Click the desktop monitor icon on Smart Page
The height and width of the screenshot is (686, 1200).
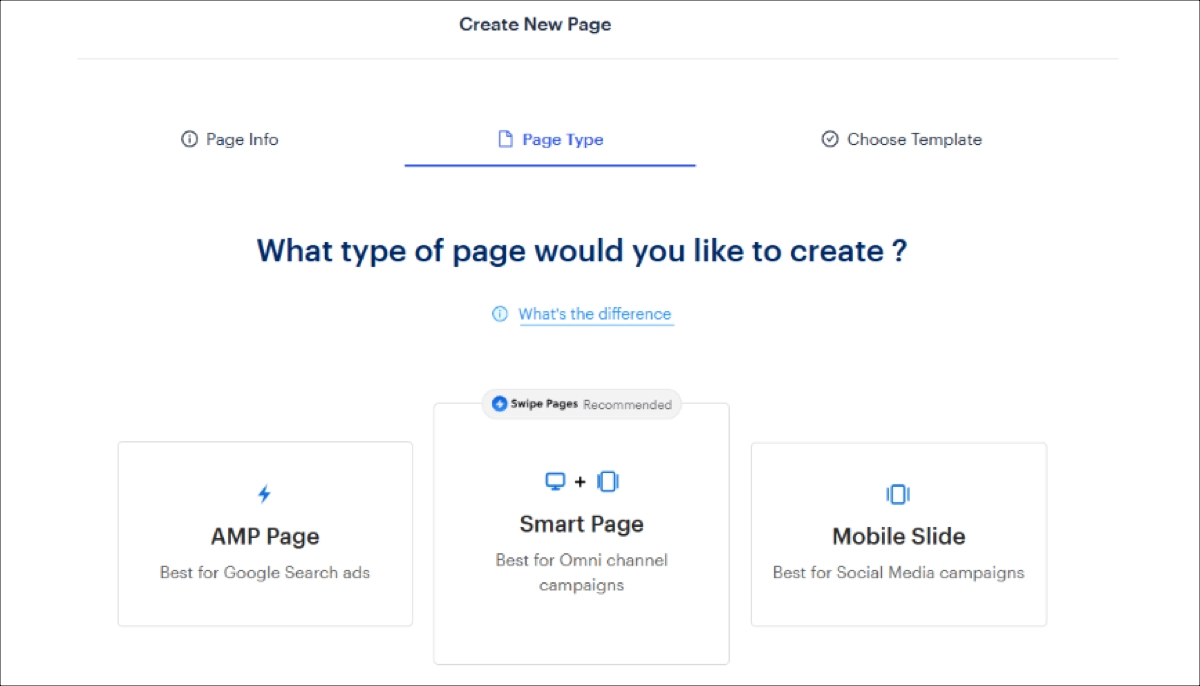[x=557, y=481]
